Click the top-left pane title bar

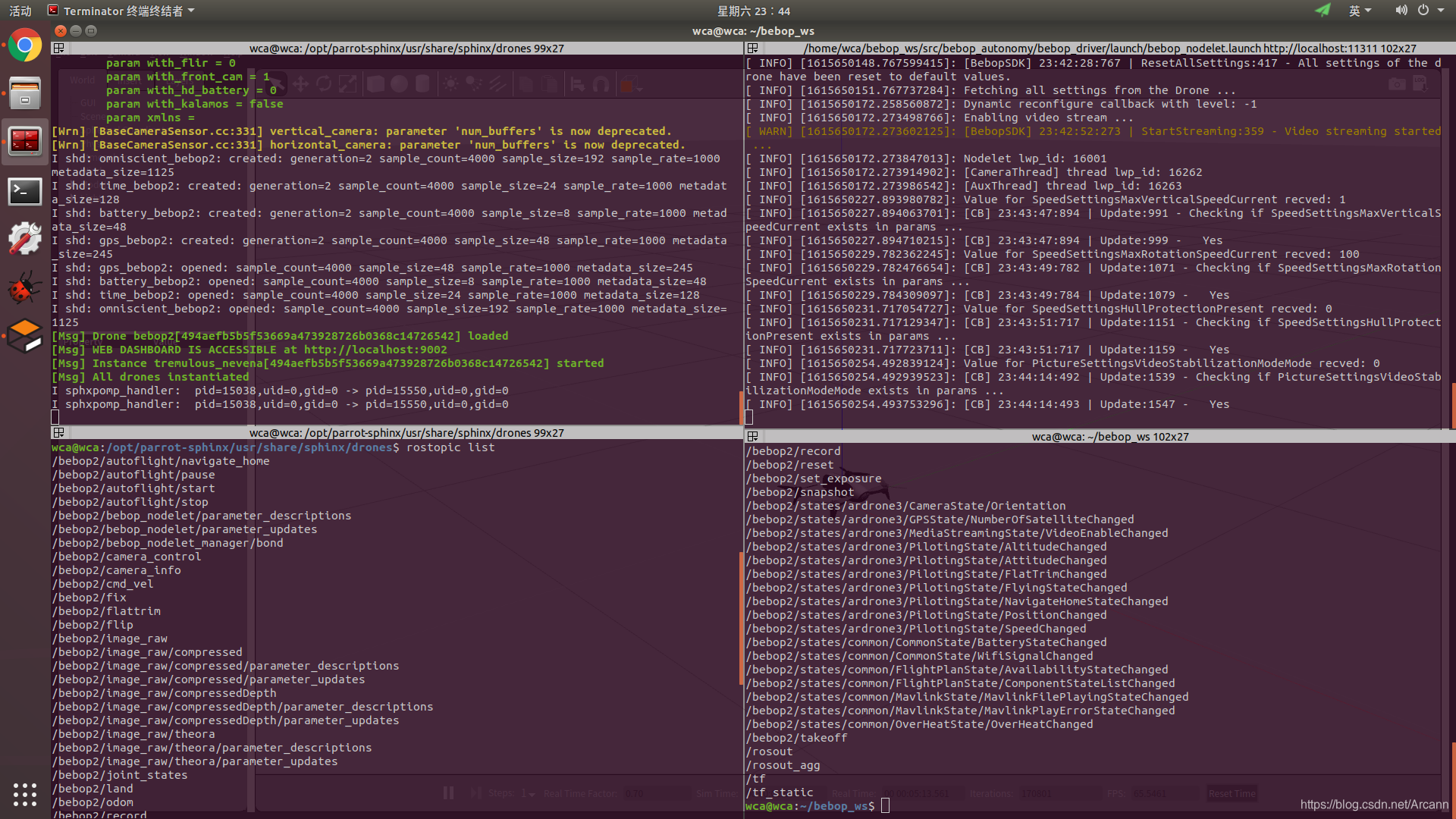(x=406, y=48)
